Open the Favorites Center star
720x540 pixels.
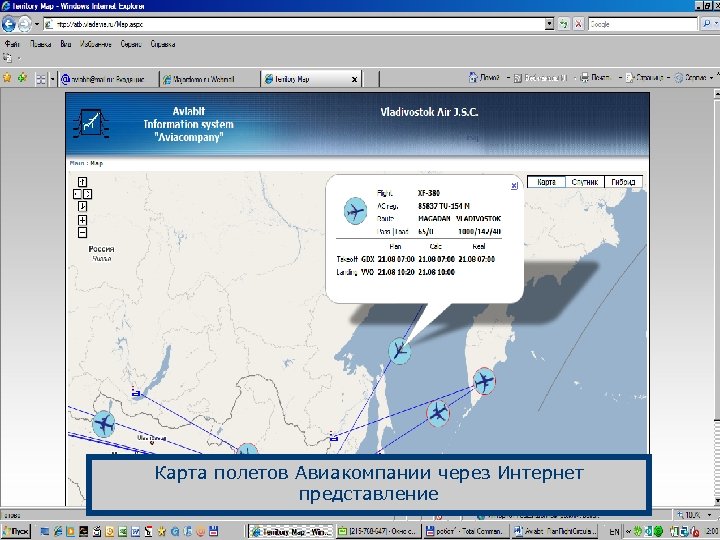tap(7, 78)
